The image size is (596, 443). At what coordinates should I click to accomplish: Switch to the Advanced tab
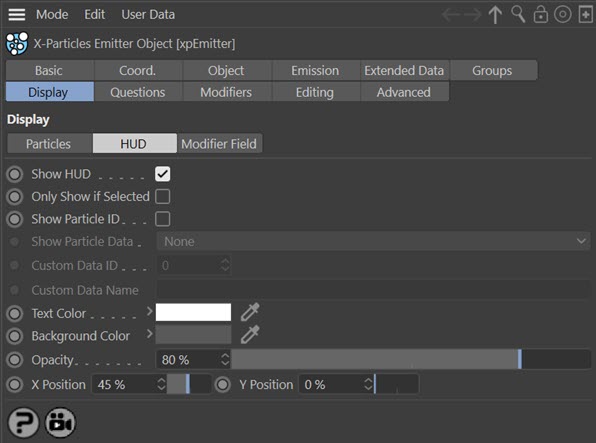(x=404, y=92)
